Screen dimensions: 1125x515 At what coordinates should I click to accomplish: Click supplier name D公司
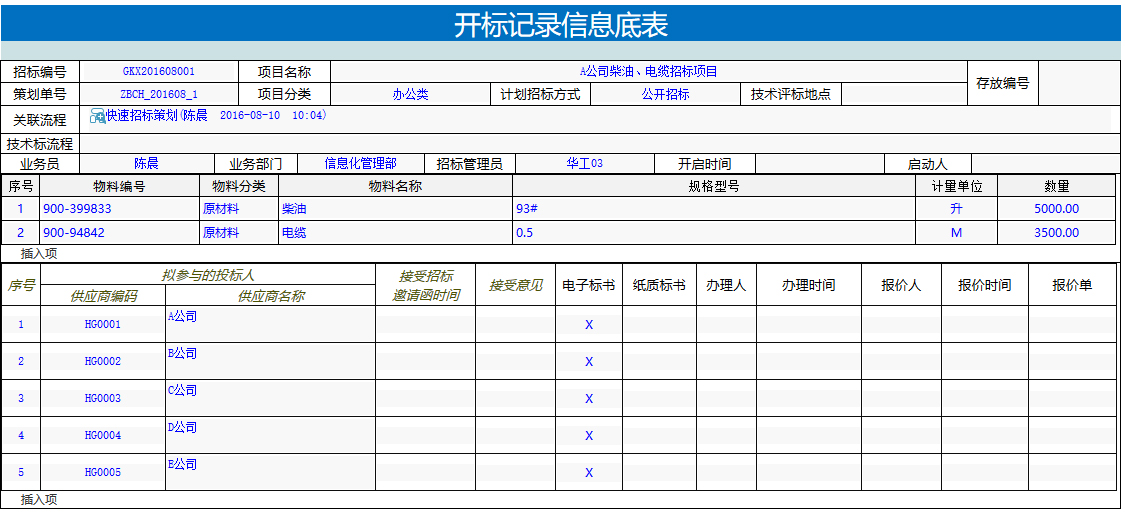[182, 427]
